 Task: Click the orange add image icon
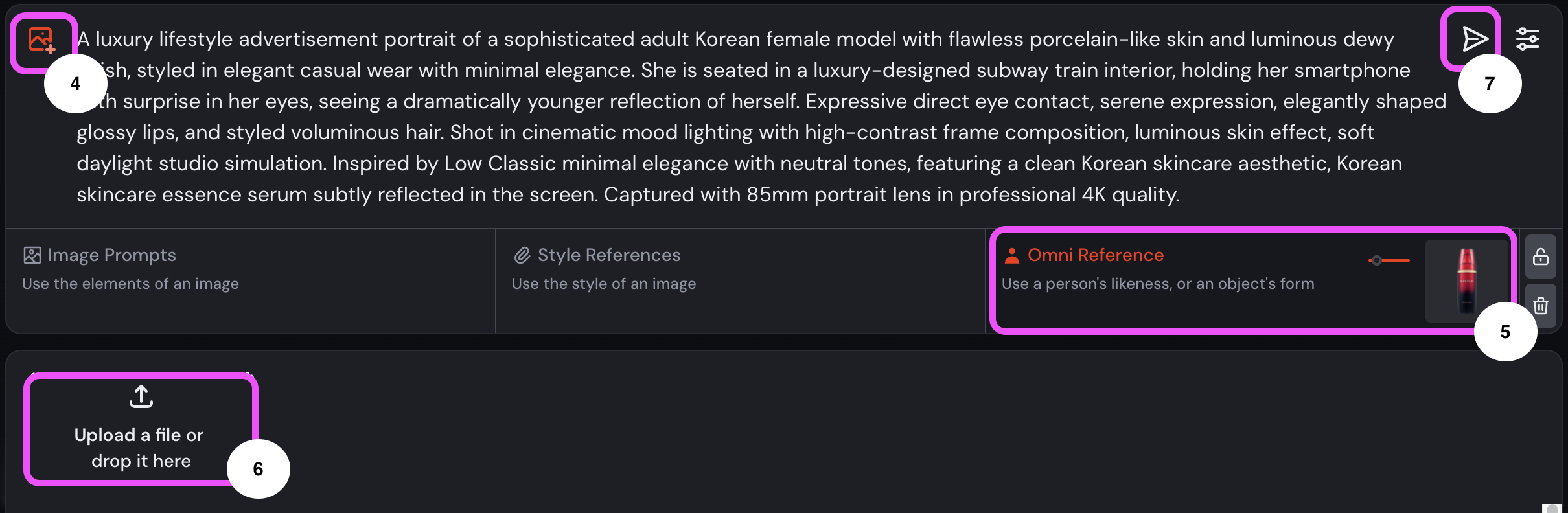coord(40,39)
